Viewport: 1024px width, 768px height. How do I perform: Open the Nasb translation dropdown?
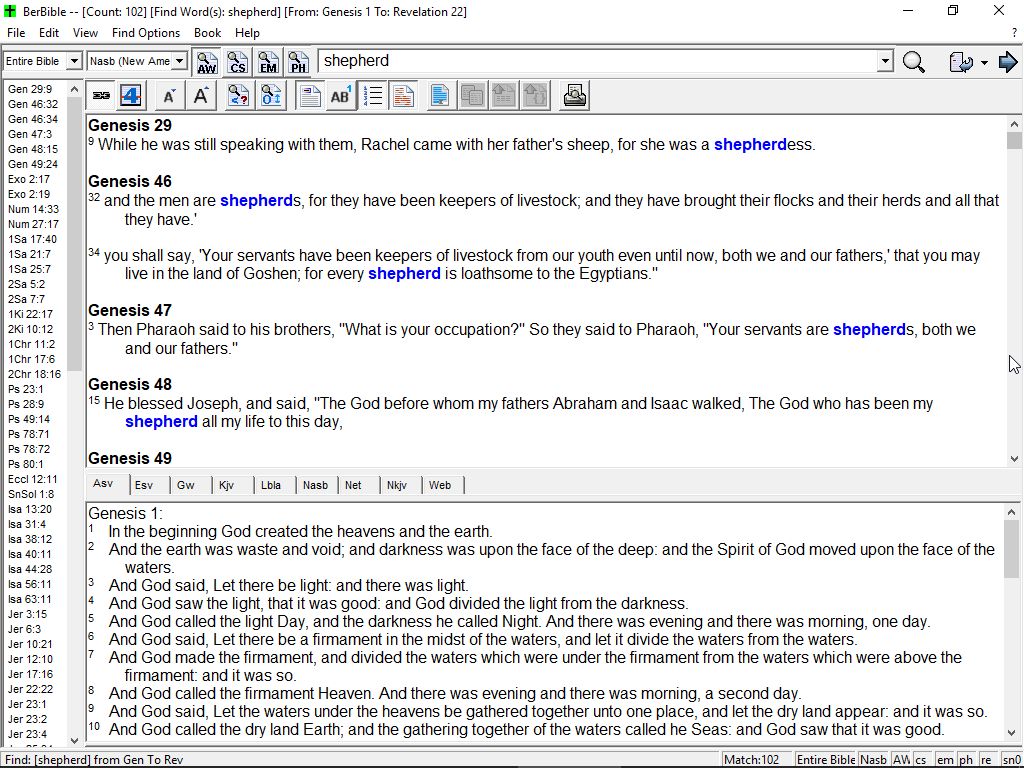(180, 61)
